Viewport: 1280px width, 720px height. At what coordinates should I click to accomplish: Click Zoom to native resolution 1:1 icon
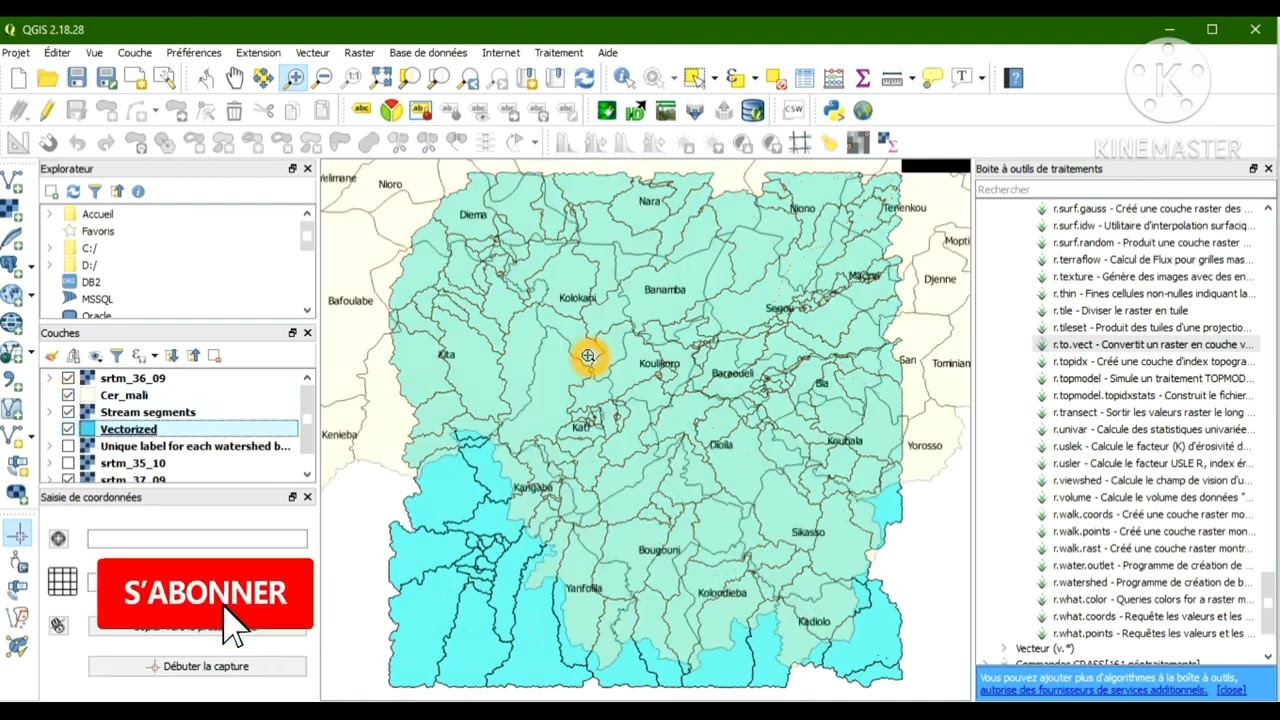tap(352, 78)
